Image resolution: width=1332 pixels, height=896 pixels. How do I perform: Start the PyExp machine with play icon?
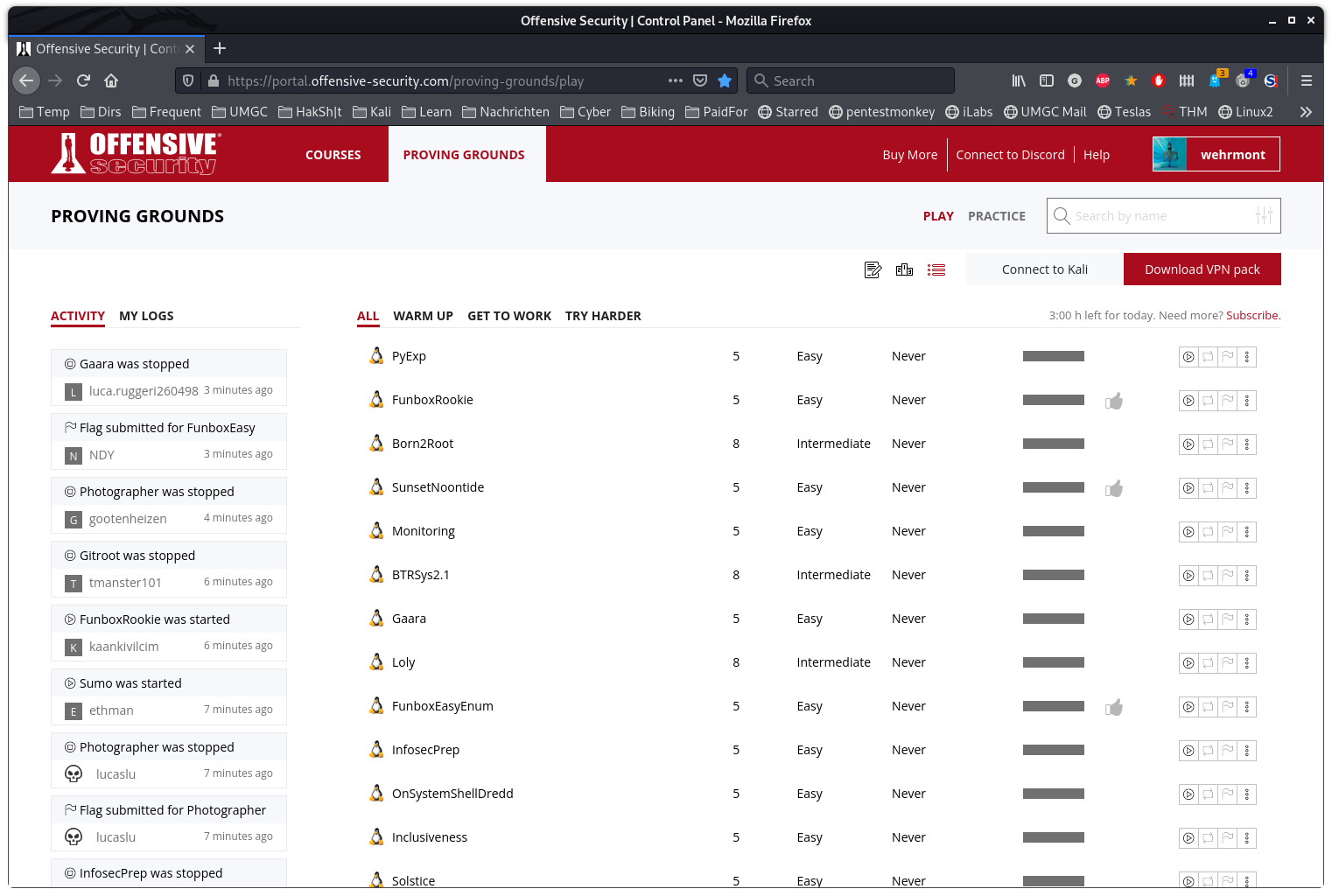[1188, 357]
